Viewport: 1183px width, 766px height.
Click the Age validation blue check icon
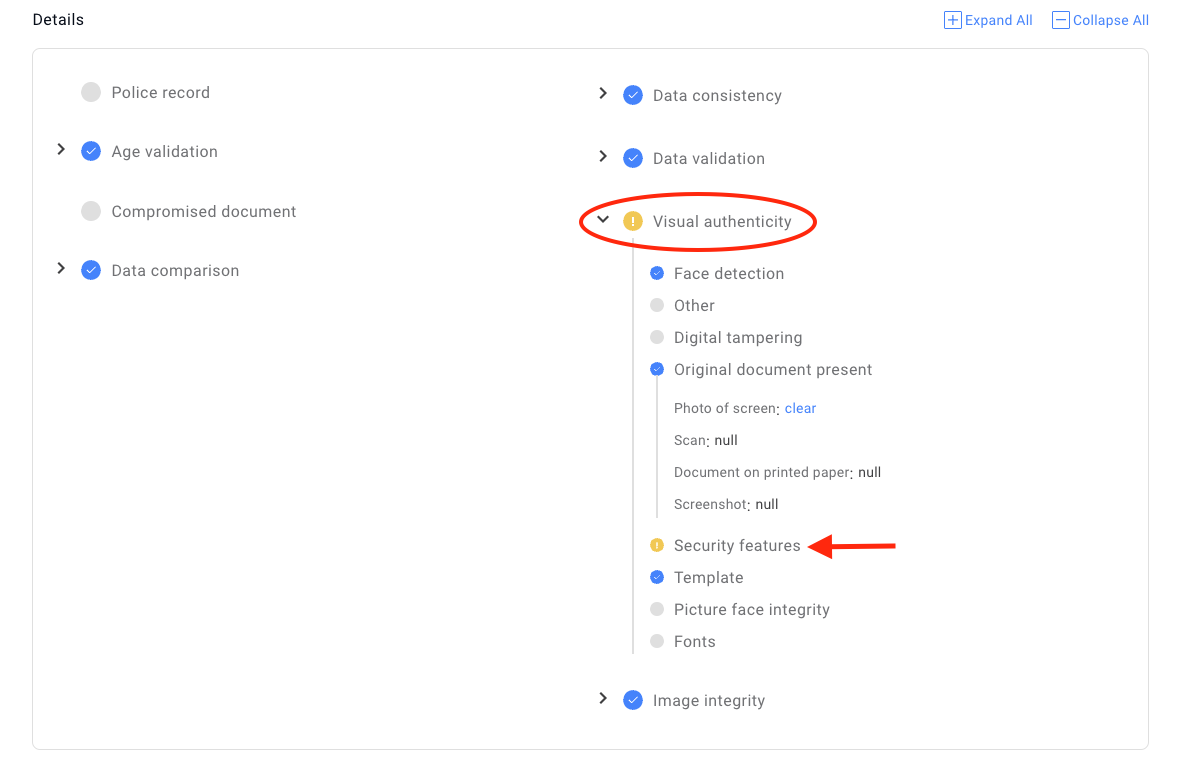click(91, 151)
